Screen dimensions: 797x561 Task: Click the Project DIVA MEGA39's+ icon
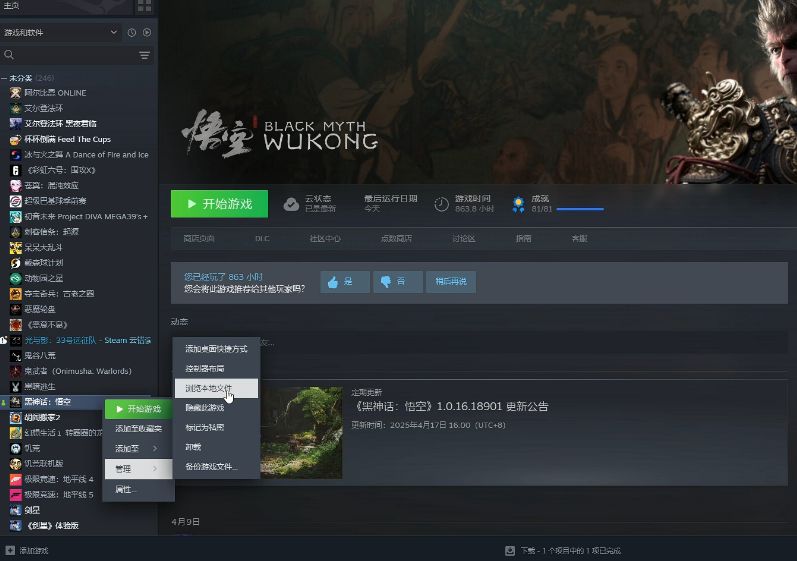[x=16, y=216]
